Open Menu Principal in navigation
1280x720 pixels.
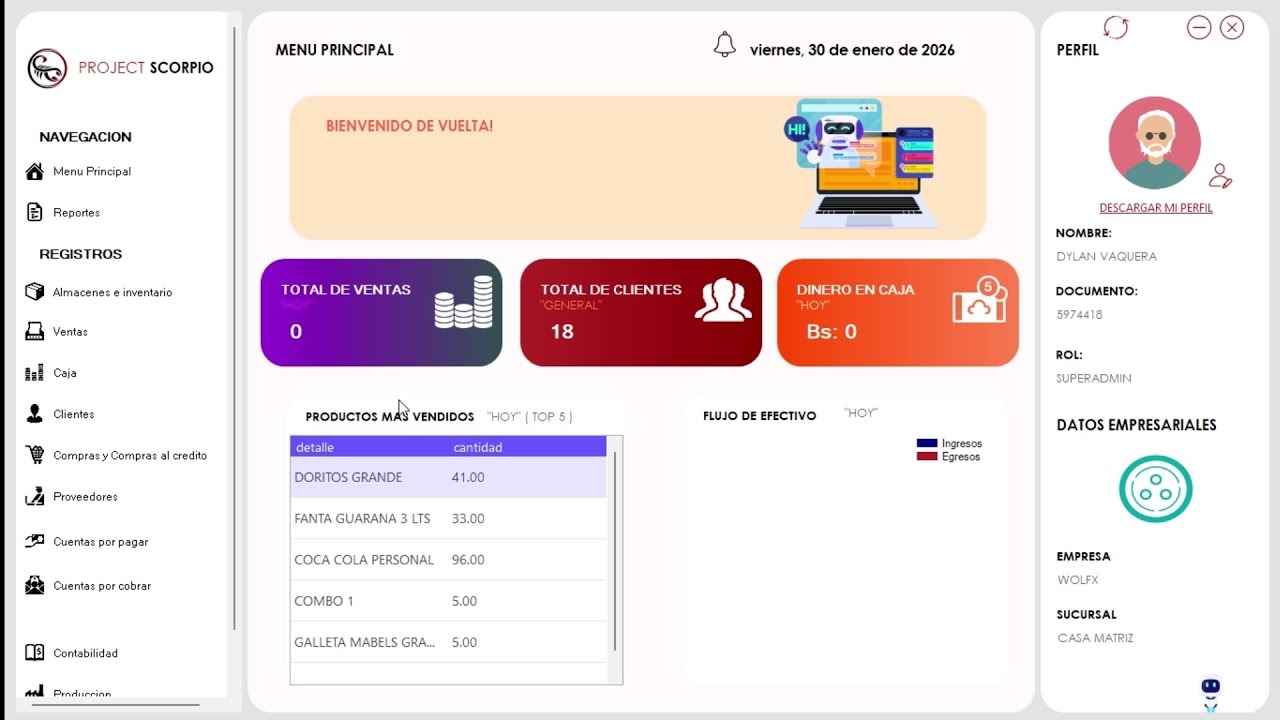click(92, 172)
